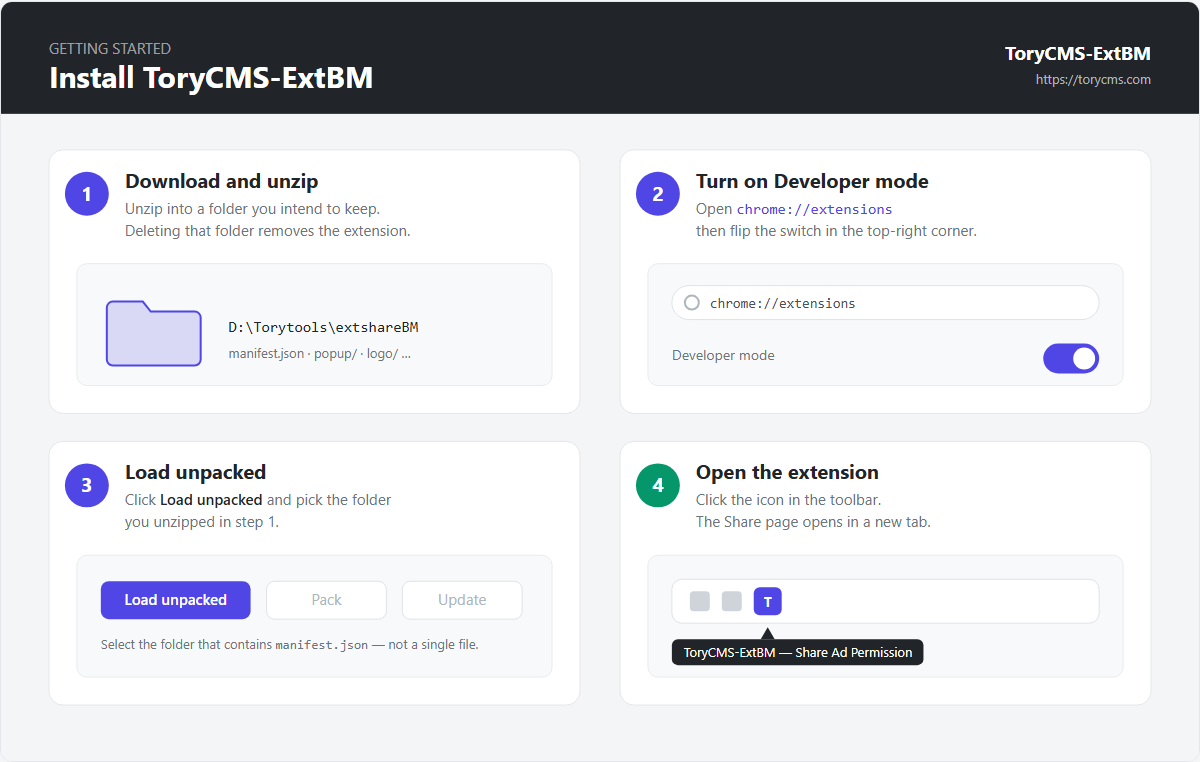
Task: Click the Download and unzip heading
Action: point(222,181)
